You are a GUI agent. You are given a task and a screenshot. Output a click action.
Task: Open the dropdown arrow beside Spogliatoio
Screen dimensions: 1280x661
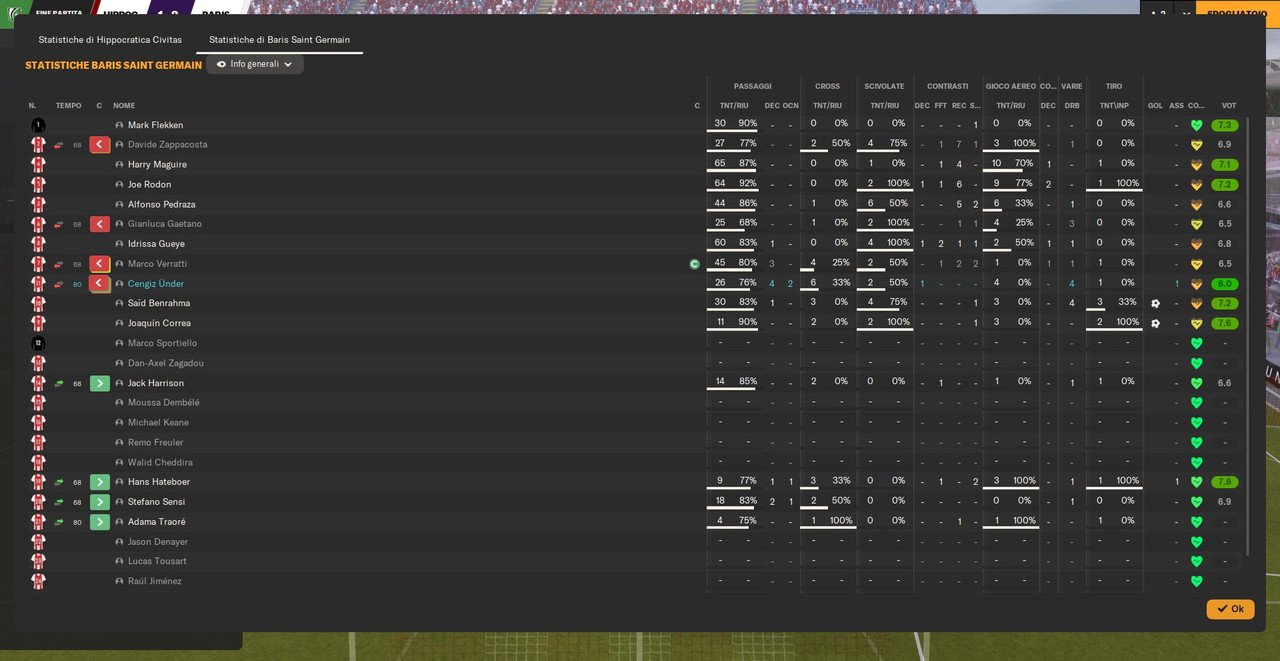(x=1186, y=14)
